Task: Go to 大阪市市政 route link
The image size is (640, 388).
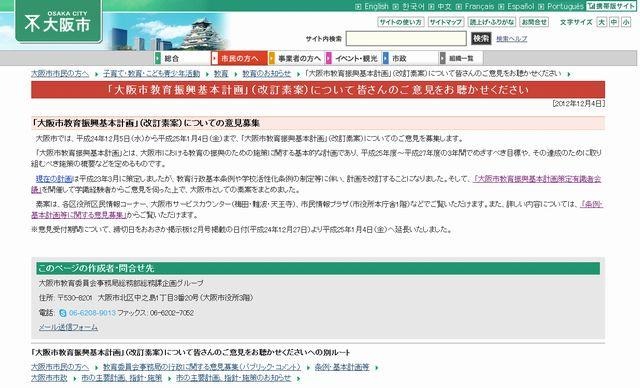Action: (x=49, y=378)
